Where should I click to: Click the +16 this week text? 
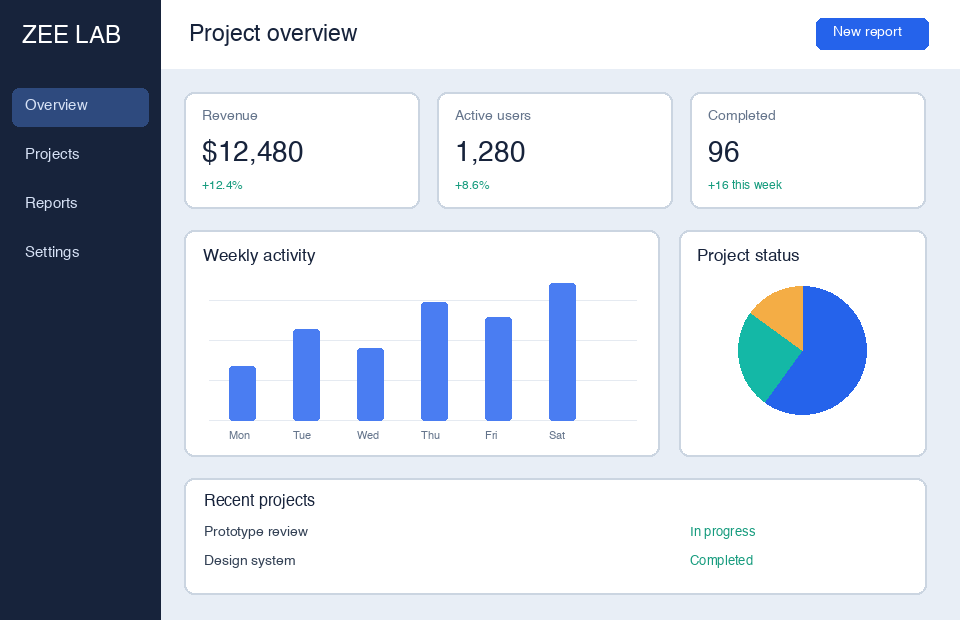point(744,185)
